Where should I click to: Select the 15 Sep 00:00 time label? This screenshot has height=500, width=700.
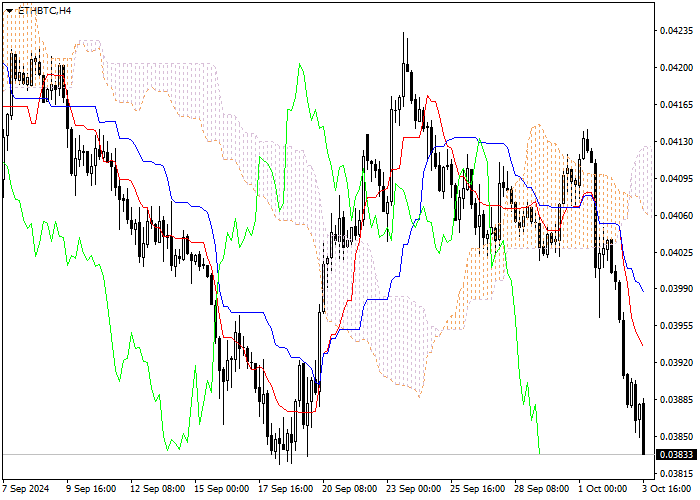tap(221, 489)
